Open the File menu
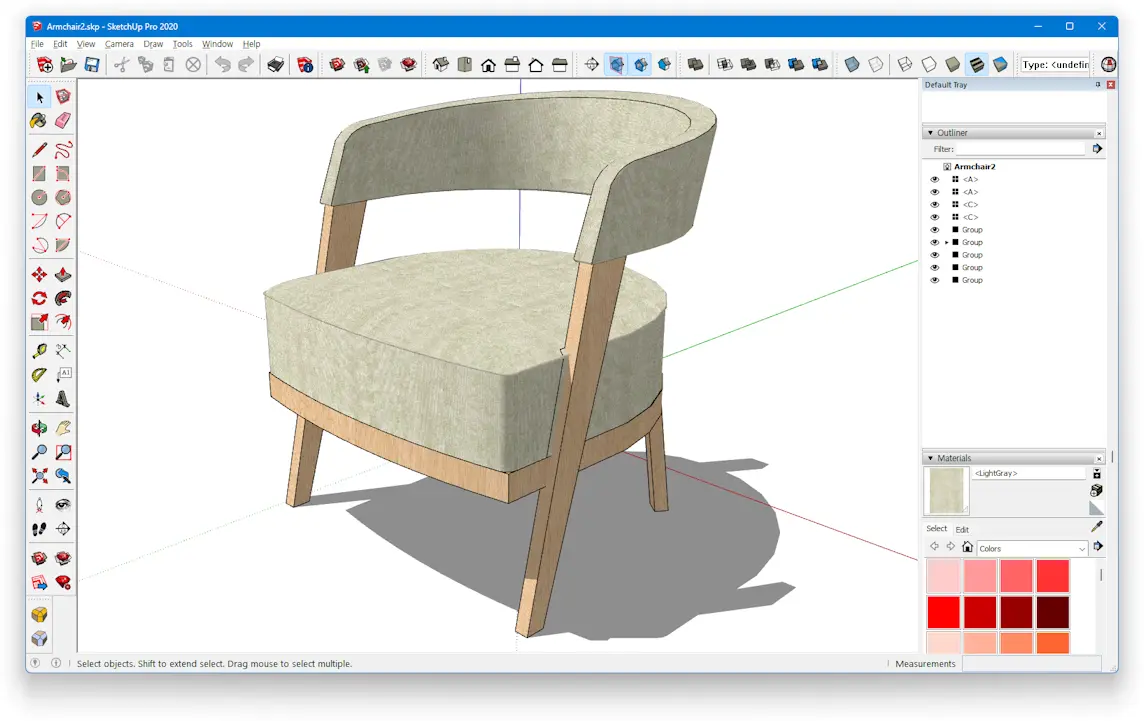The height and width of the screenshot is (721, 1144). [37, 45]
